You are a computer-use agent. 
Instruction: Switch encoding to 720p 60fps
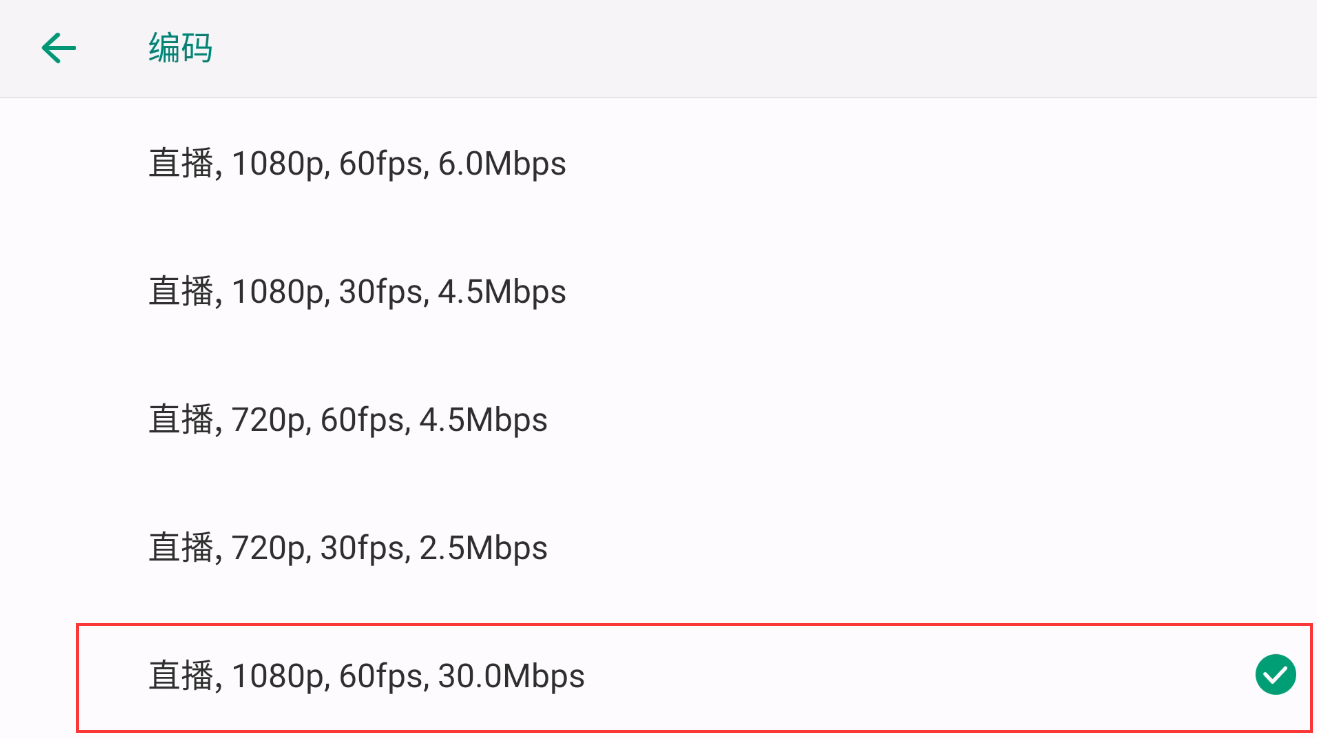point(658,420)
